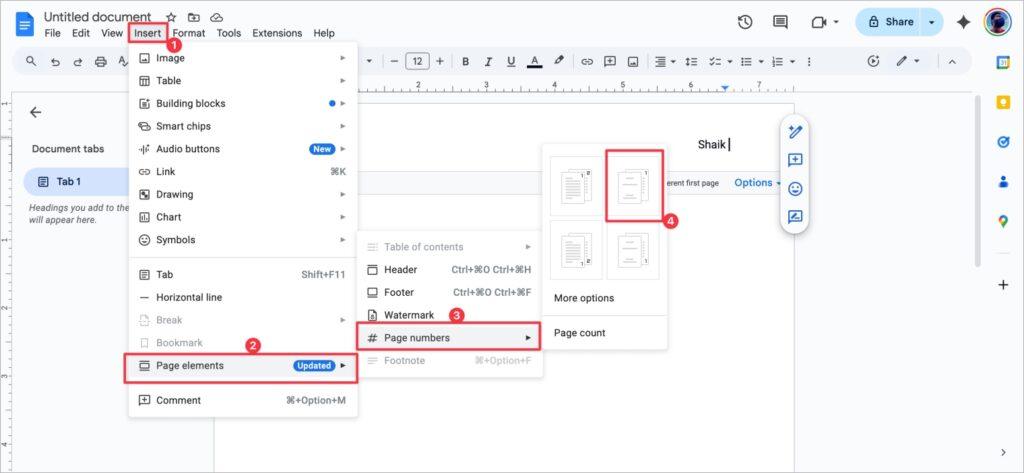The height and width of the screenshot is (473, 1024).
Task: Open the numbered list dropdown arrow
Action: pyautogui.click(x=792, y=61)
